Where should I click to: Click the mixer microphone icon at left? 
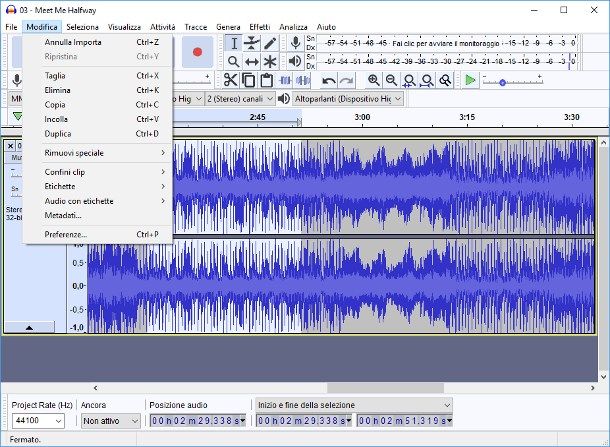tap(17, 81)
